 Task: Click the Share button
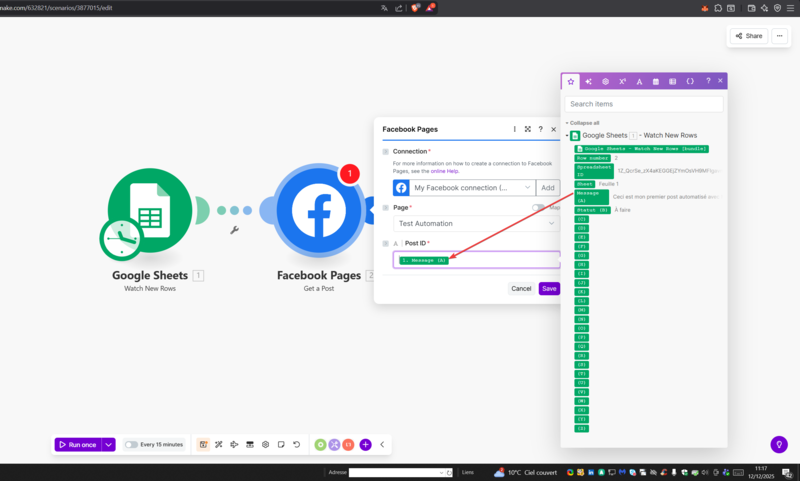[749, 36]
